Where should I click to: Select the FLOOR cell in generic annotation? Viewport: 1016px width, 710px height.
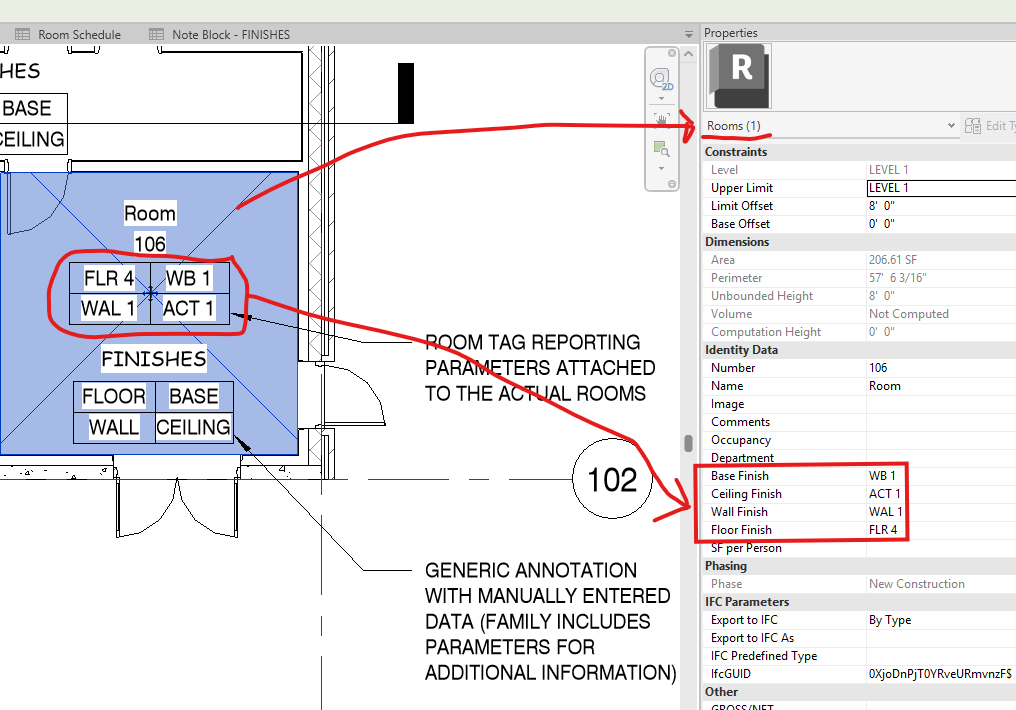(114, 396)
